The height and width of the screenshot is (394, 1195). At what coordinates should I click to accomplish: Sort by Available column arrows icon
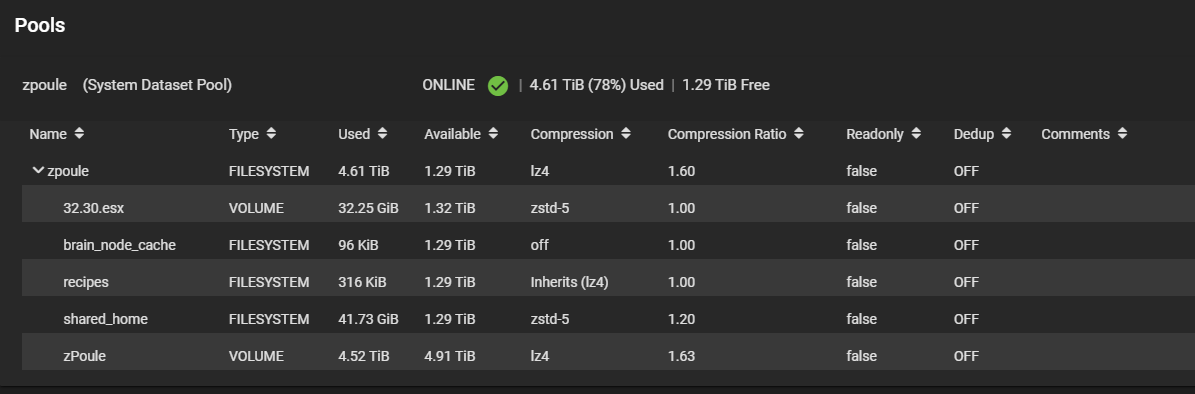click(x=493, y=133)
